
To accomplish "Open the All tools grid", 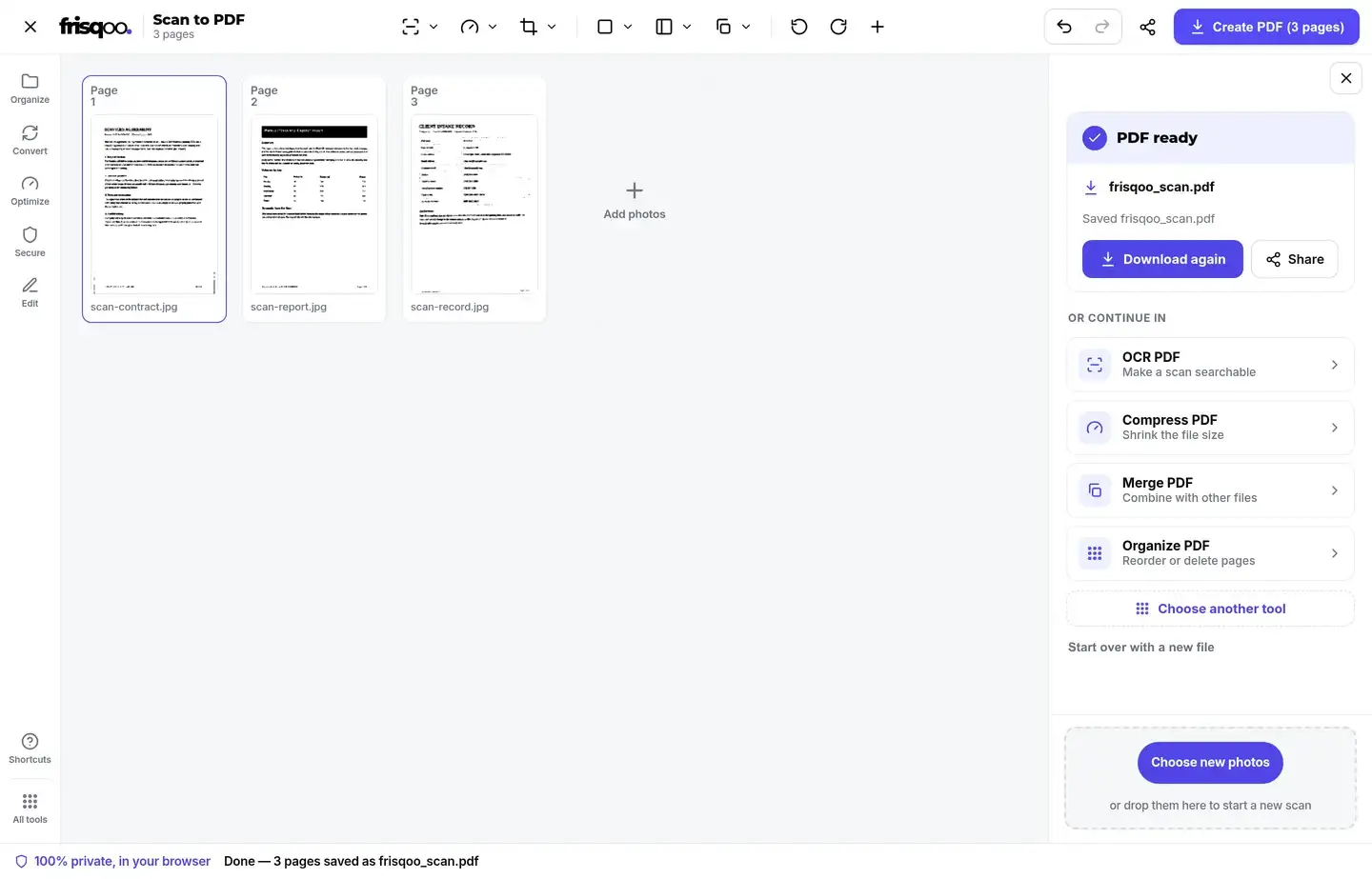I will tap(30, 808).
